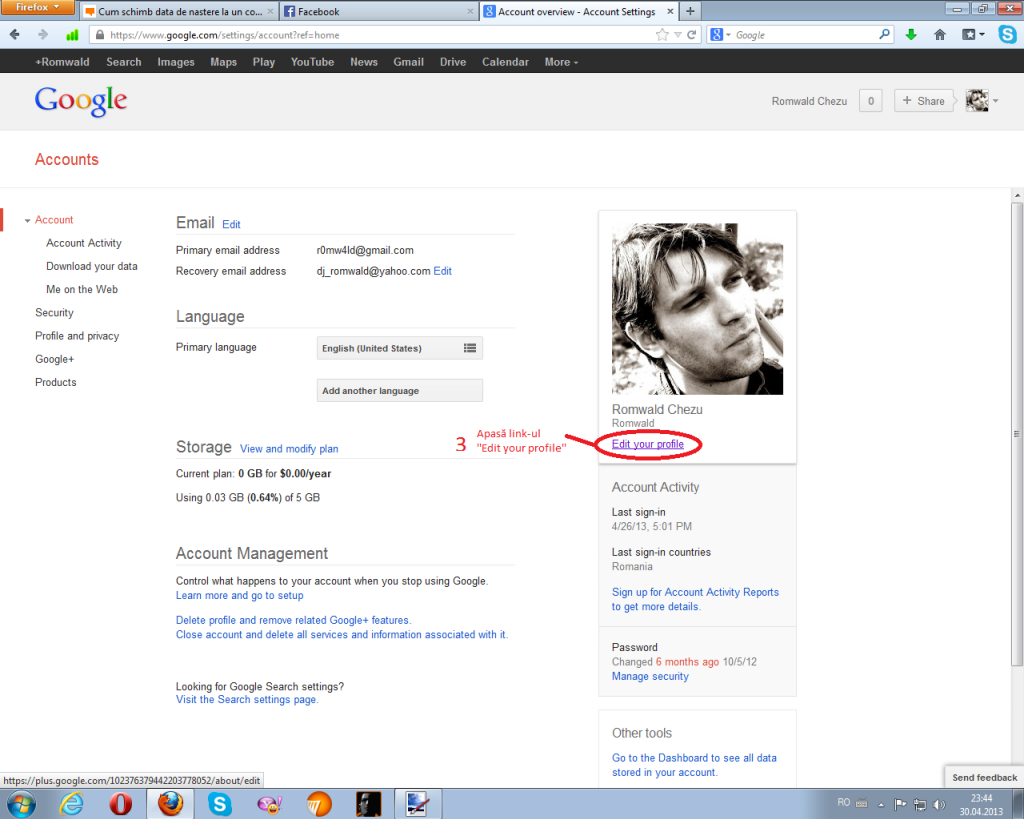Click Close account and delete all services
The height and width of the screenshot is (819, 1024).
(342, 635)
